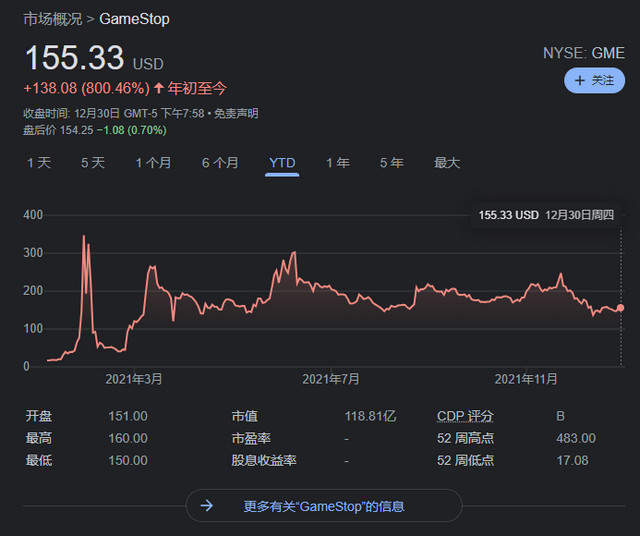The height and width of the screenshot is (536, 640).
Task: Click the CDP 评分 label link
Action: 465,416
